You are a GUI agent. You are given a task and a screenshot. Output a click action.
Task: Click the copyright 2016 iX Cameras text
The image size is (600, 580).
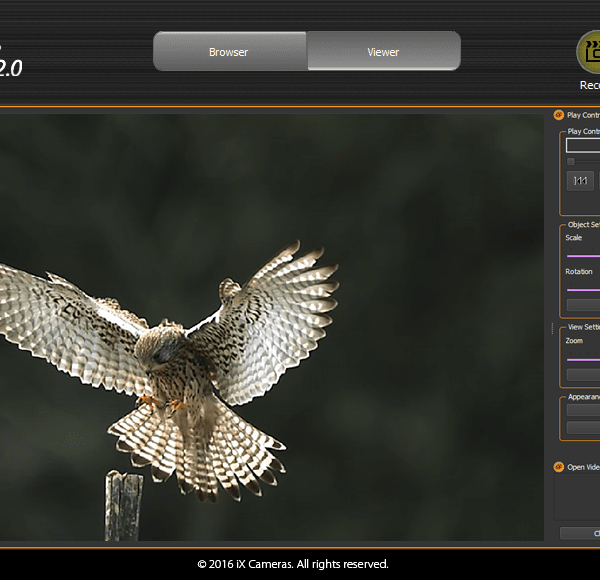(293, 564)
